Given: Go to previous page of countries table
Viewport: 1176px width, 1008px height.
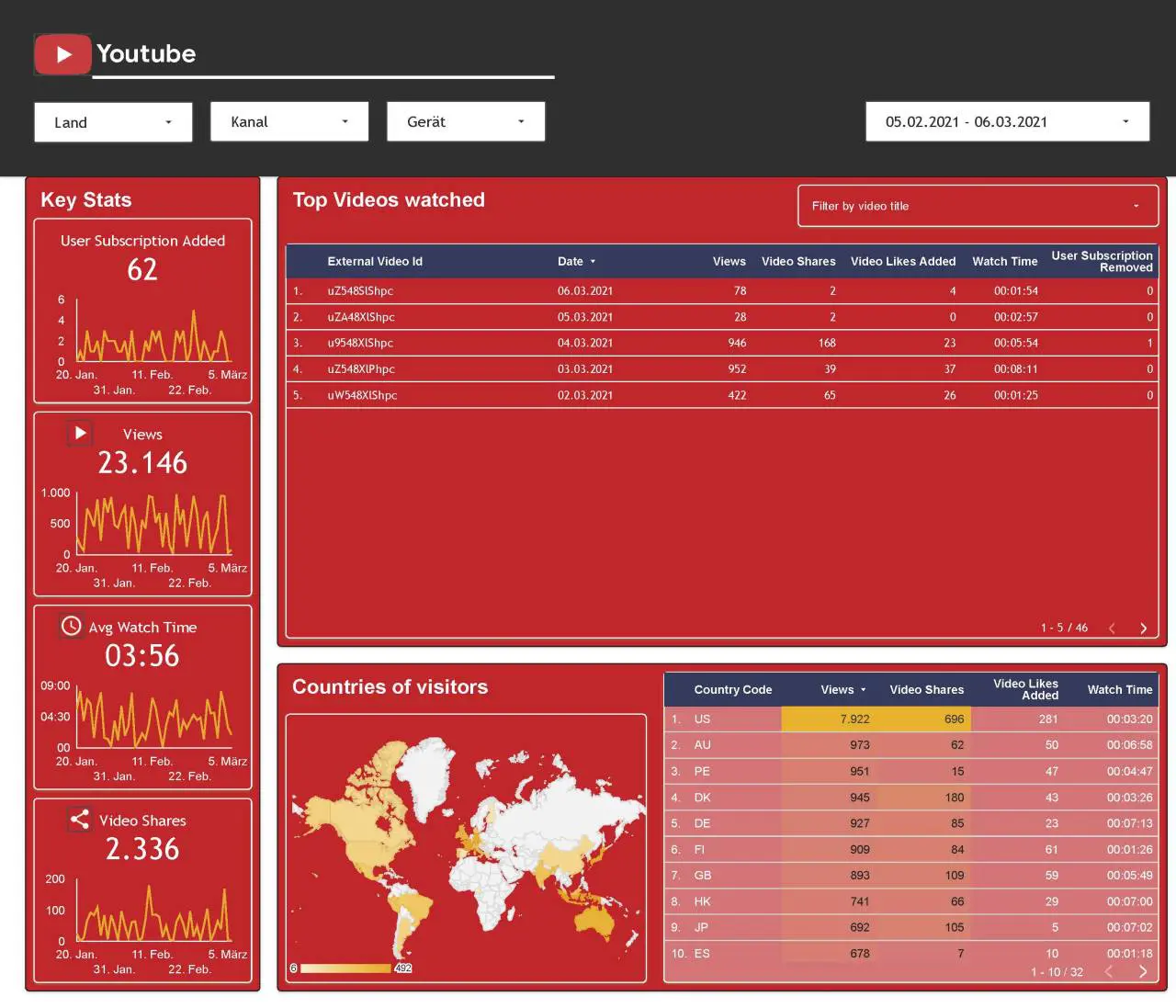Looking at the screenshot, I should click(x=1109, y=971).
